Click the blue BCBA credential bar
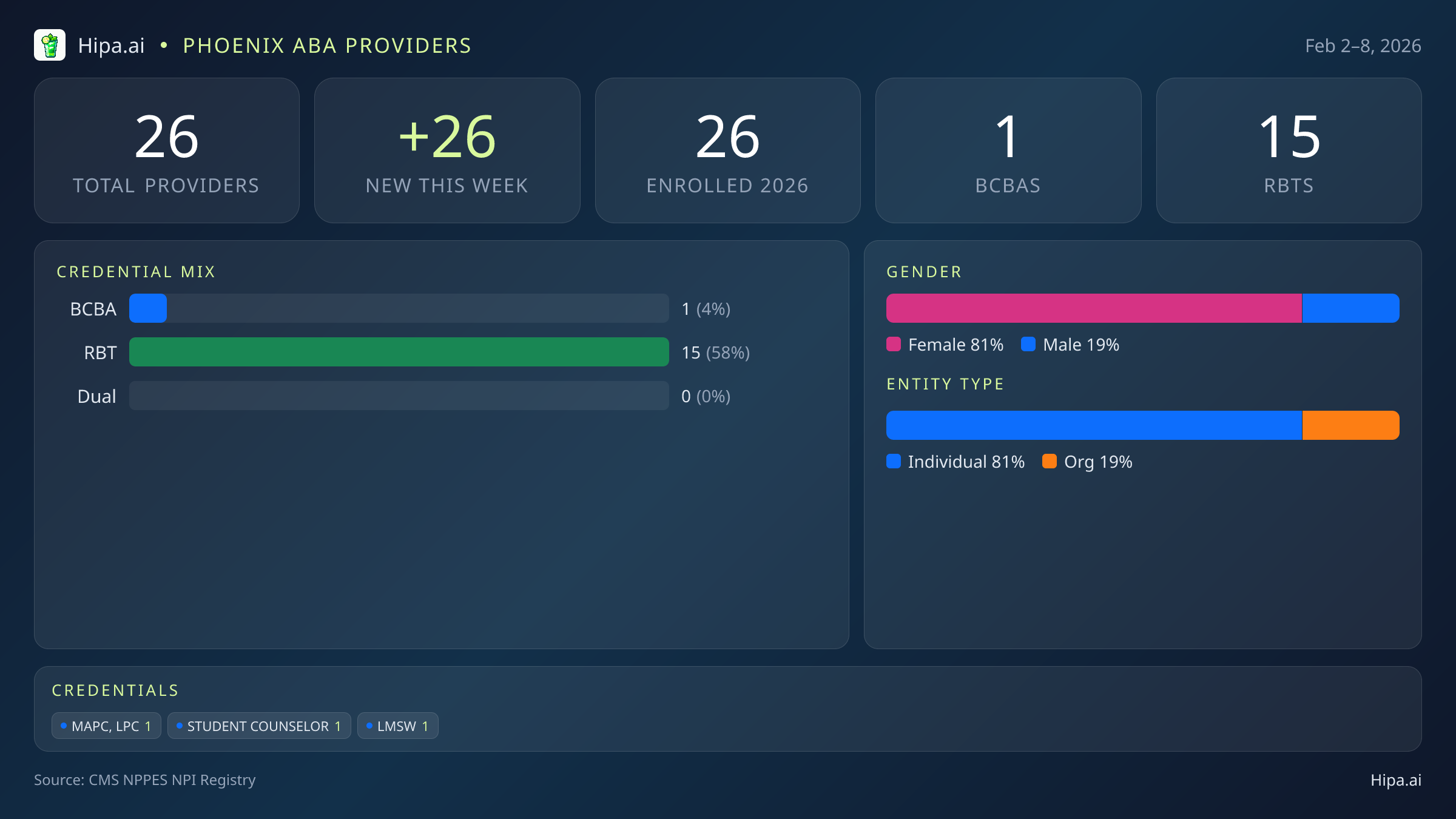This screenshot has height=819, width=1456. pos(148,308)
